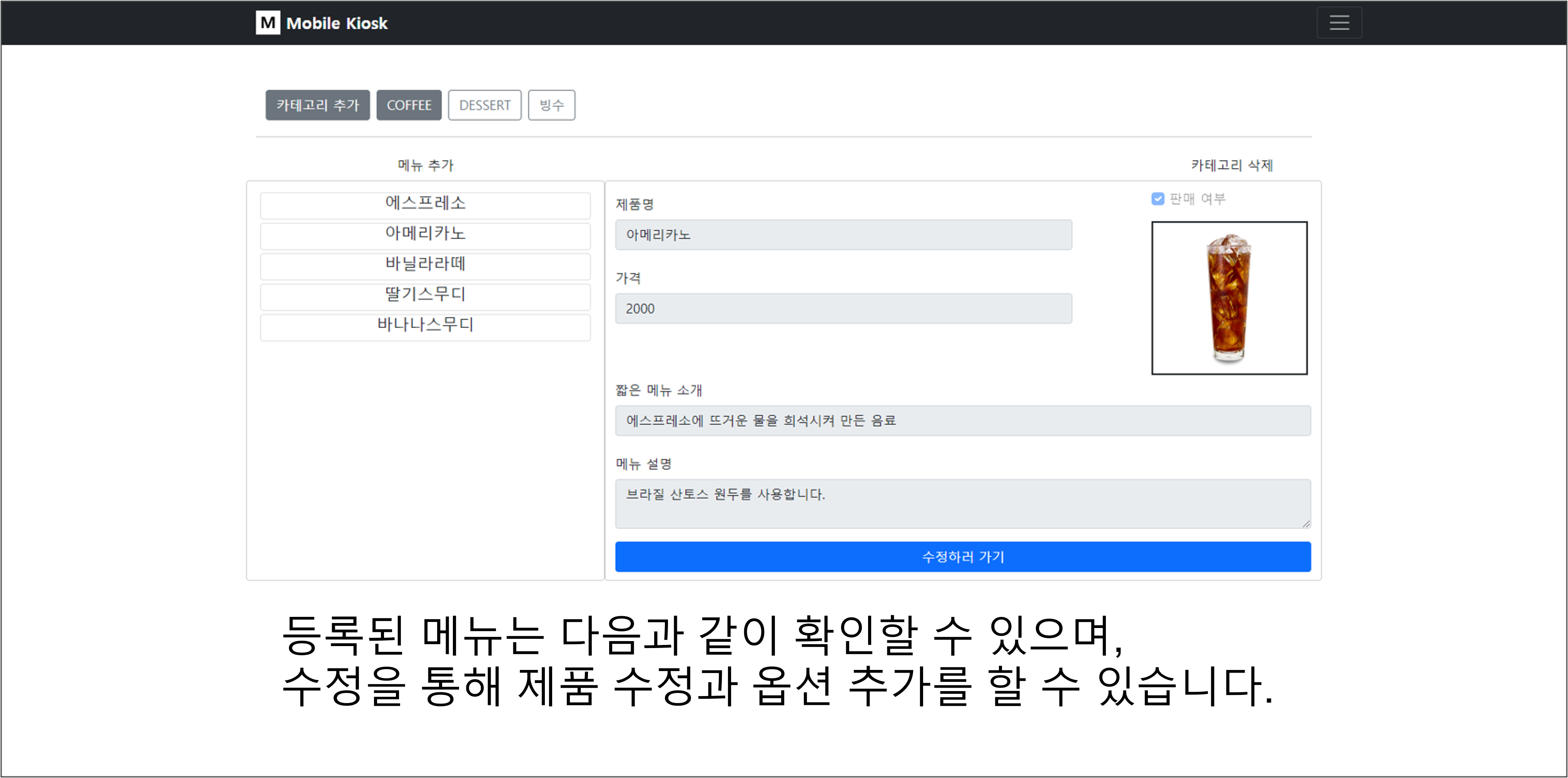Click the 가격 field showing 2000
The width and height of the screenshot is (1568, 778).
coord(844,308)
